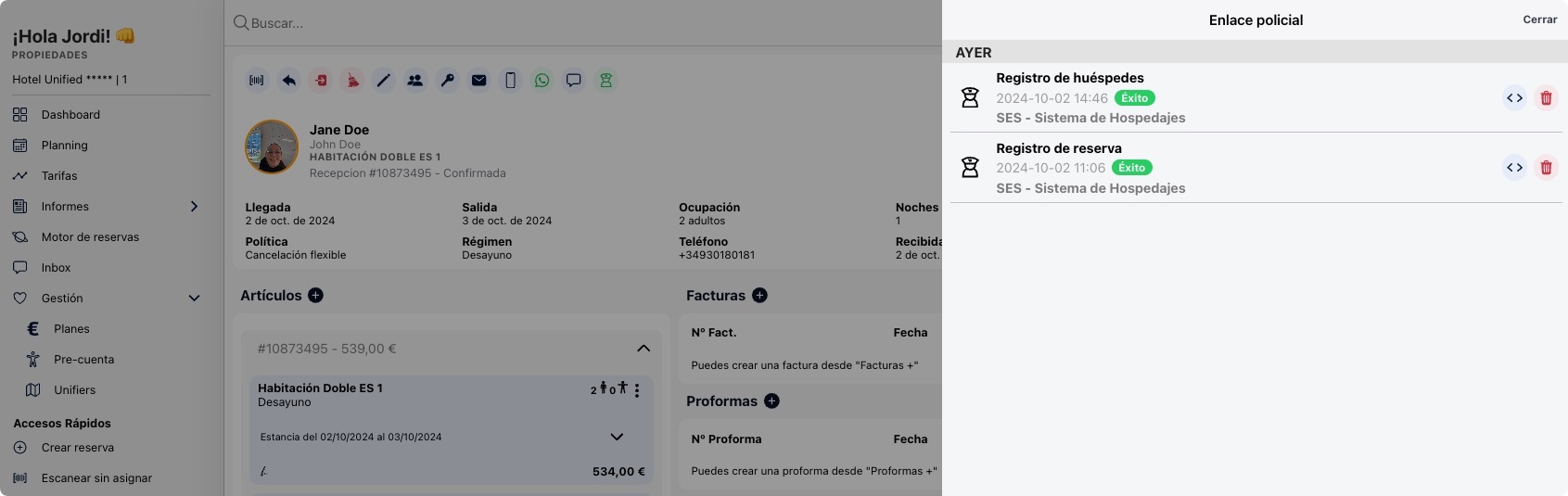
Task: Open Crear reserva quick access
Action: (x=77, y=448)
